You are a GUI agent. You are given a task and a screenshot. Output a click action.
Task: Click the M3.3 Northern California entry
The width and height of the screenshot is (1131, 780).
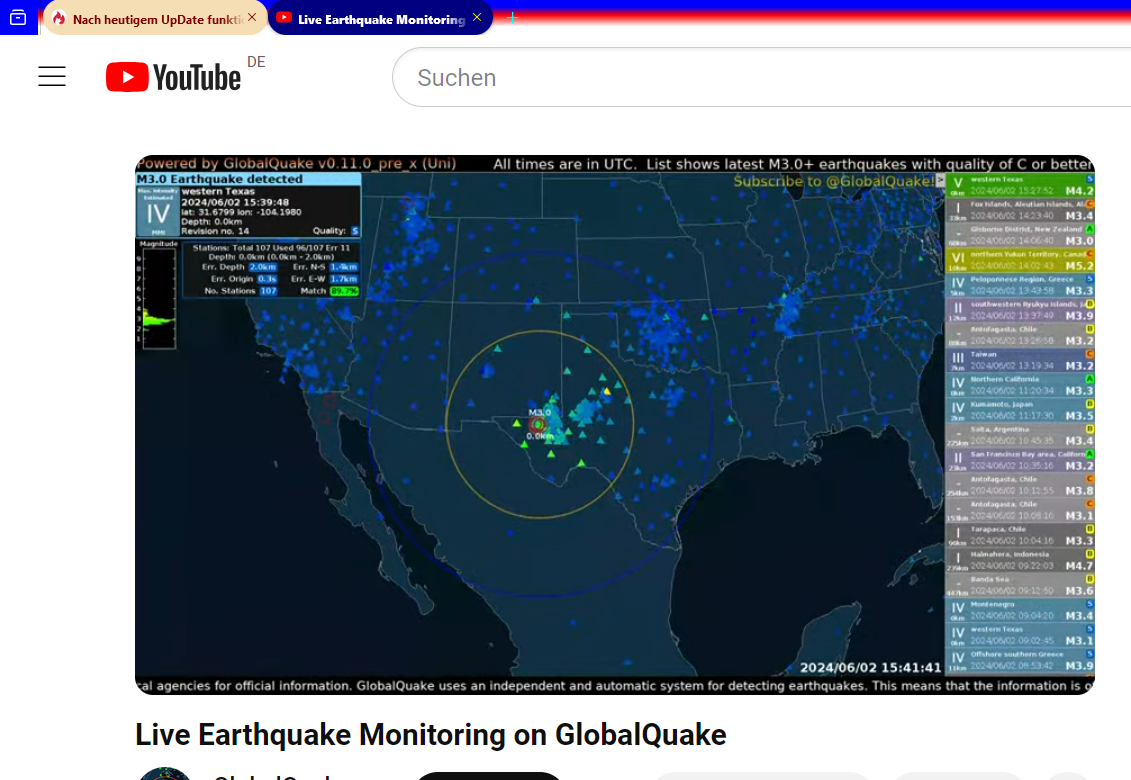[1020, 385]
